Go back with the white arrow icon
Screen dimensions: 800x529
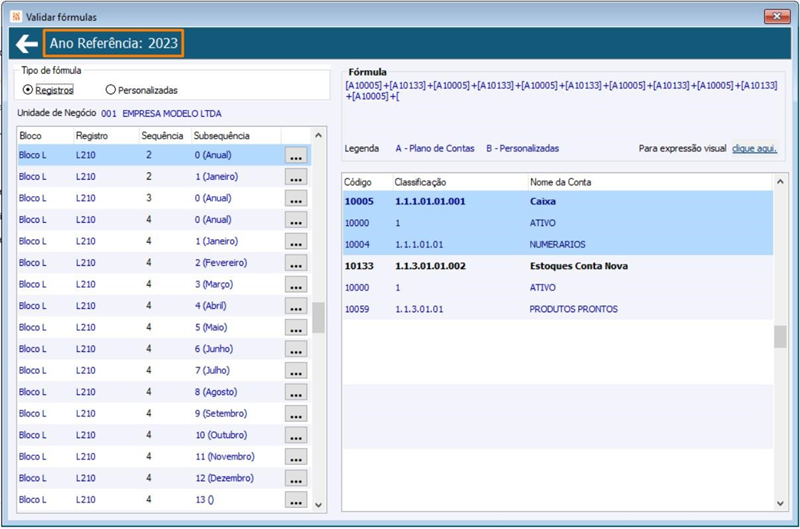click(x=27, y=44)
